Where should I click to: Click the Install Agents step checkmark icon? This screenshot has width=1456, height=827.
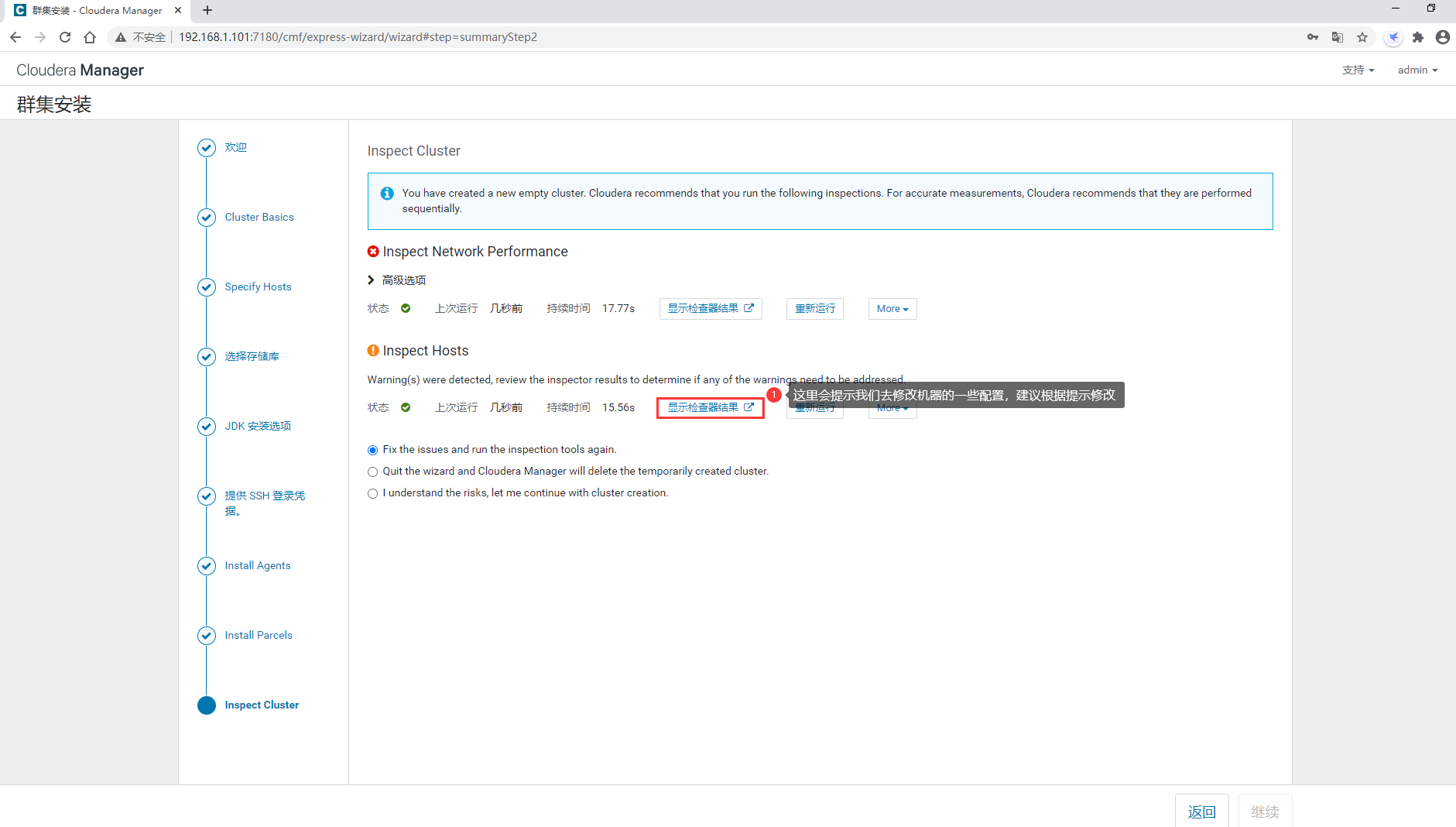pyautogui.click(x=207, y=566)
